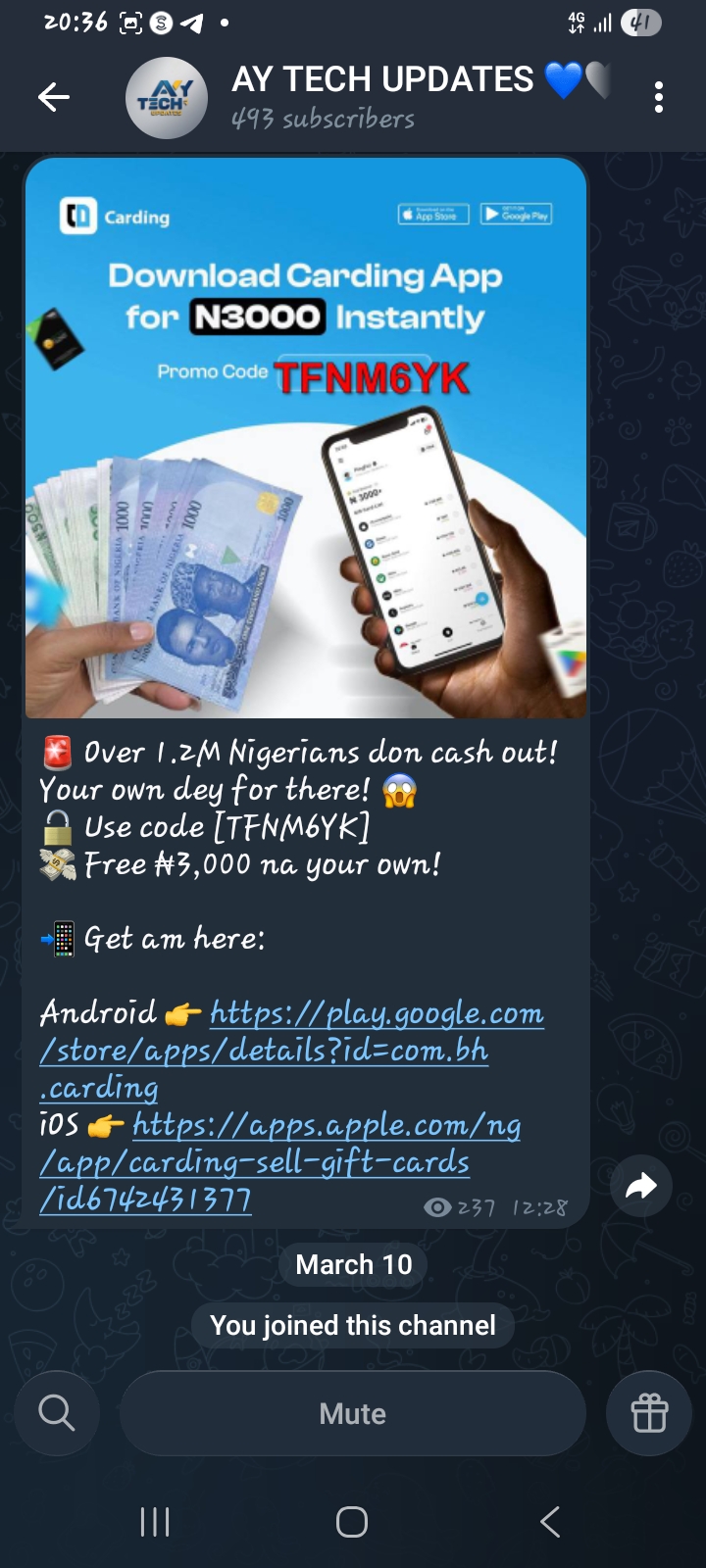706x1568 pixels.
Task: Tap the March 10 date badge
Action: pyautogui.click(x=354, y=1264)
